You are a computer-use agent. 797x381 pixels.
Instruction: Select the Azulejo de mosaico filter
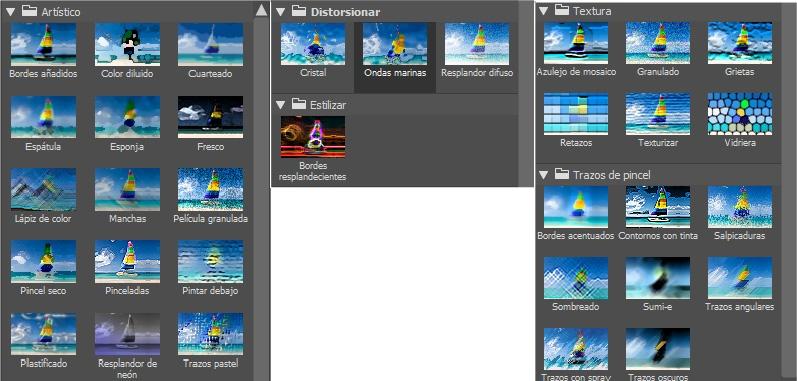pyautogui.click(x=576, y=43)
